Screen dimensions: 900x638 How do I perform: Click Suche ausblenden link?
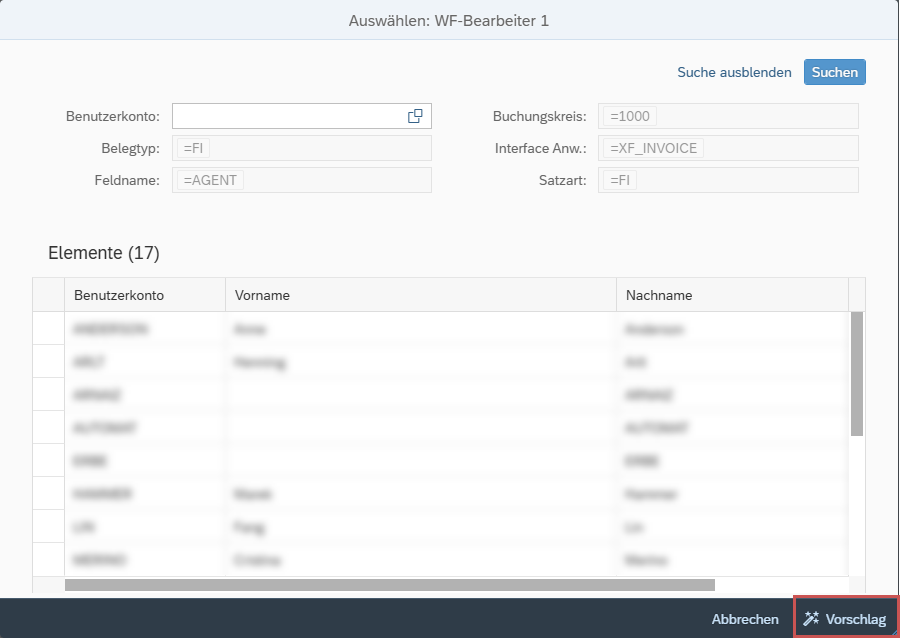point(734,72)
